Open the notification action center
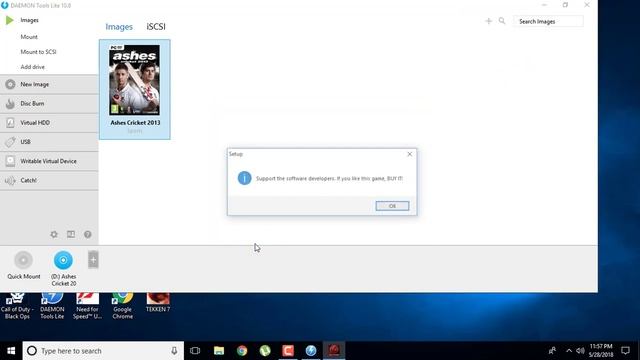Viewport: 640px width, 360px height. click(625, 351)
